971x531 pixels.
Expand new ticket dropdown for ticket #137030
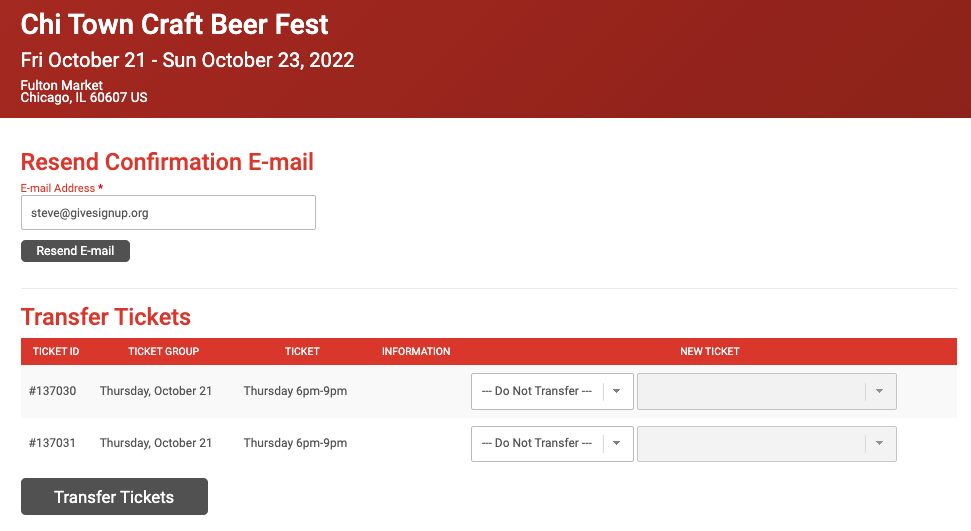point(767,391)
